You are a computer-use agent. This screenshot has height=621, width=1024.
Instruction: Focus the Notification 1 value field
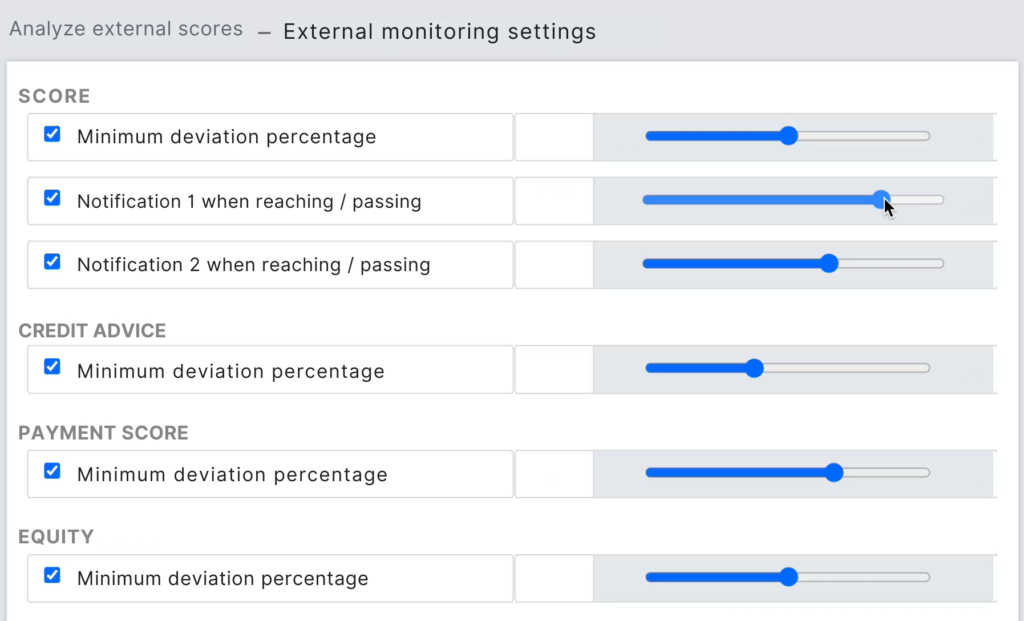coord(554,201)
